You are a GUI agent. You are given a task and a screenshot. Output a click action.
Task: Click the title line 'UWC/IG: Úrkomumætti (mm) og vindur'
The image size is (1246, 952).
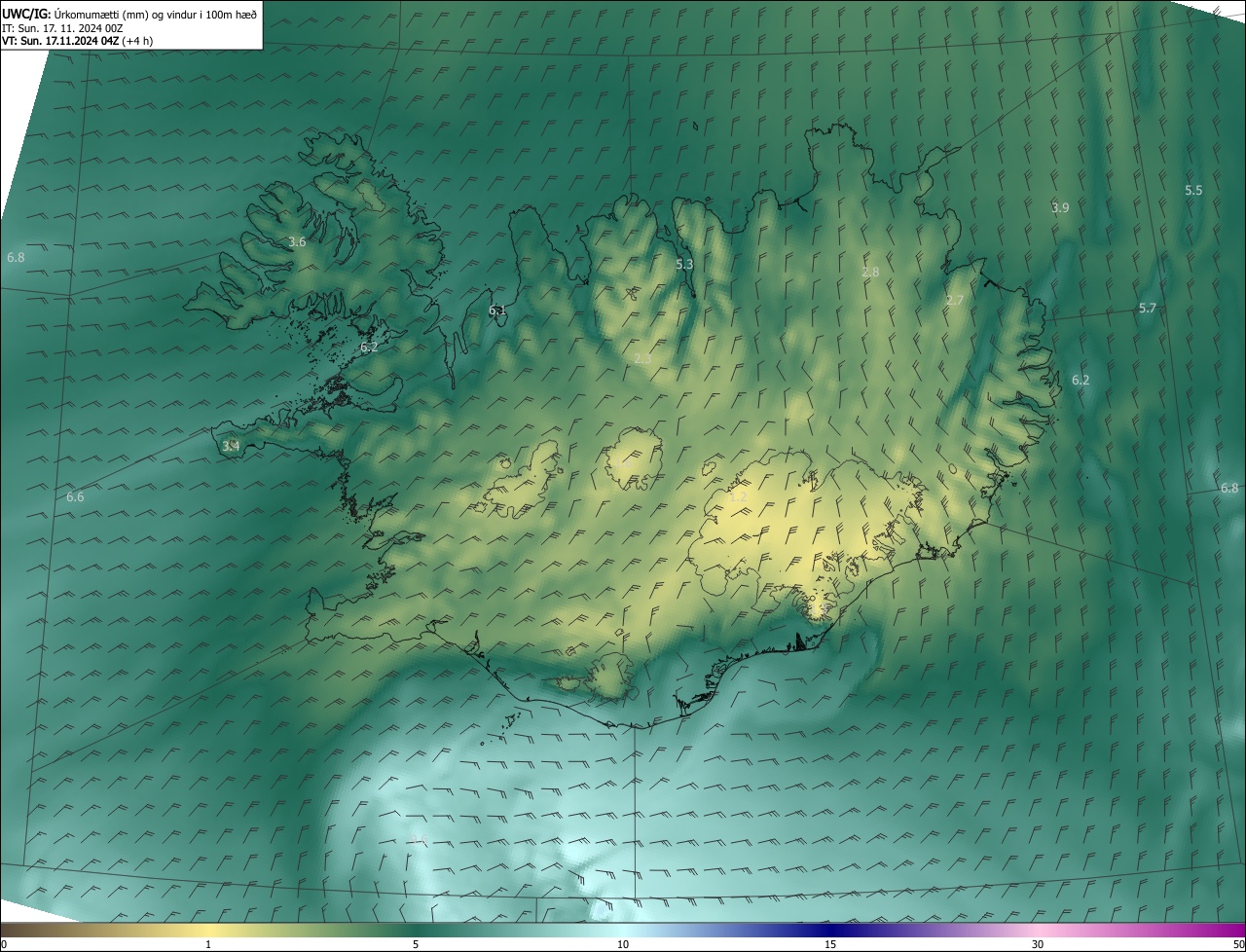(x=129, y=14)
